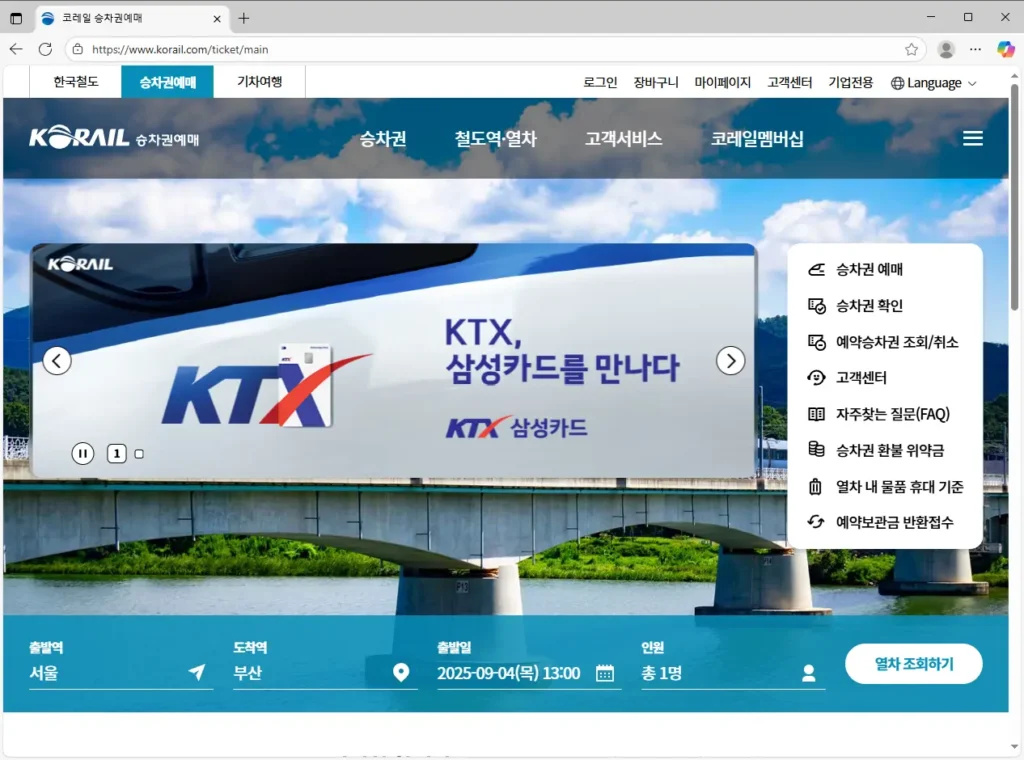Viewport: 1024px width, 760px height.
Task: Switch to the 기차여행 tab
Action: [259, 82]
